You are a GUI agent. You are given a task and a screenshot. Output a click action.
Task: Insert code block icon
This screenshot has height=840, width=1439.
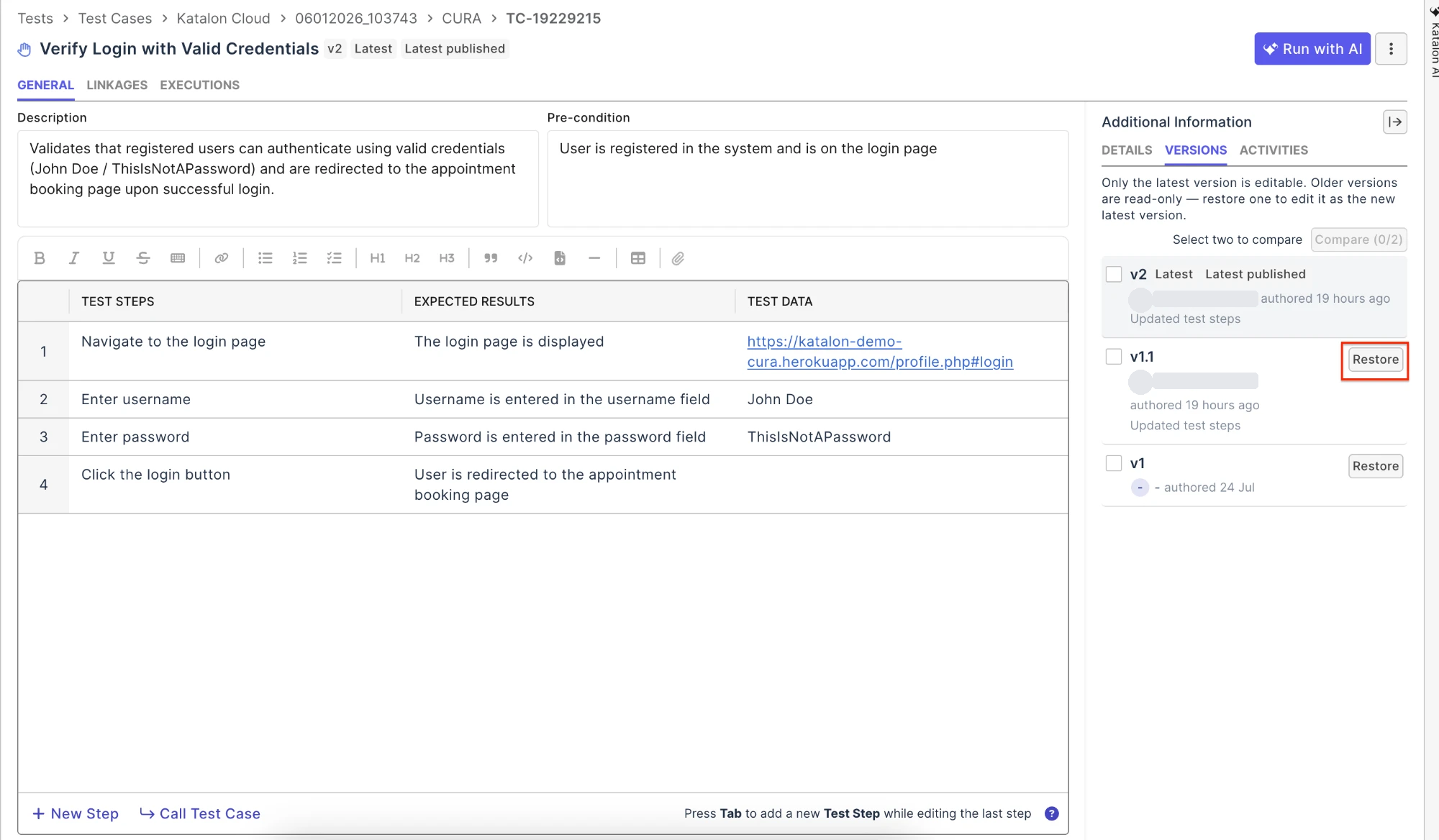click(560, 258)
